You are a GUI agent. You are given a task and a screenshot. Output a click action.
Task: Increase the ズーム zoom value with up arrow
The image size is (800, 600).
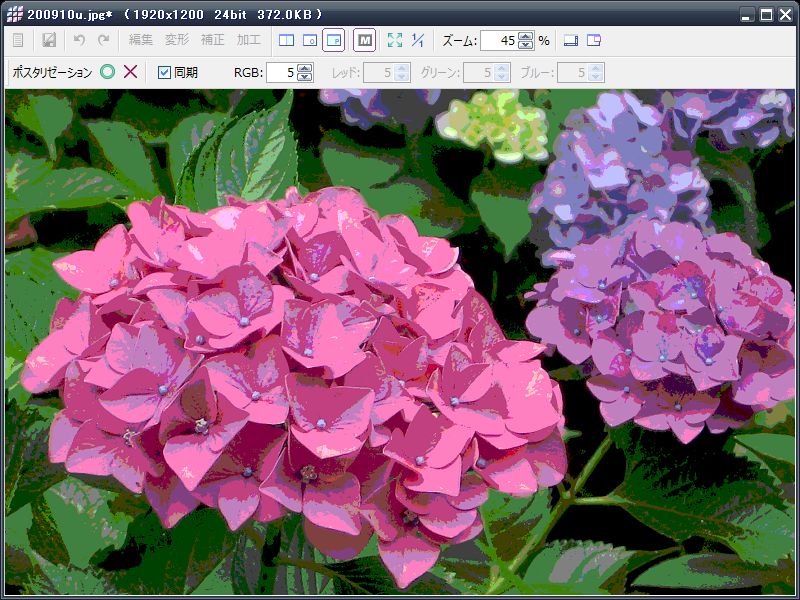point(526,36)
